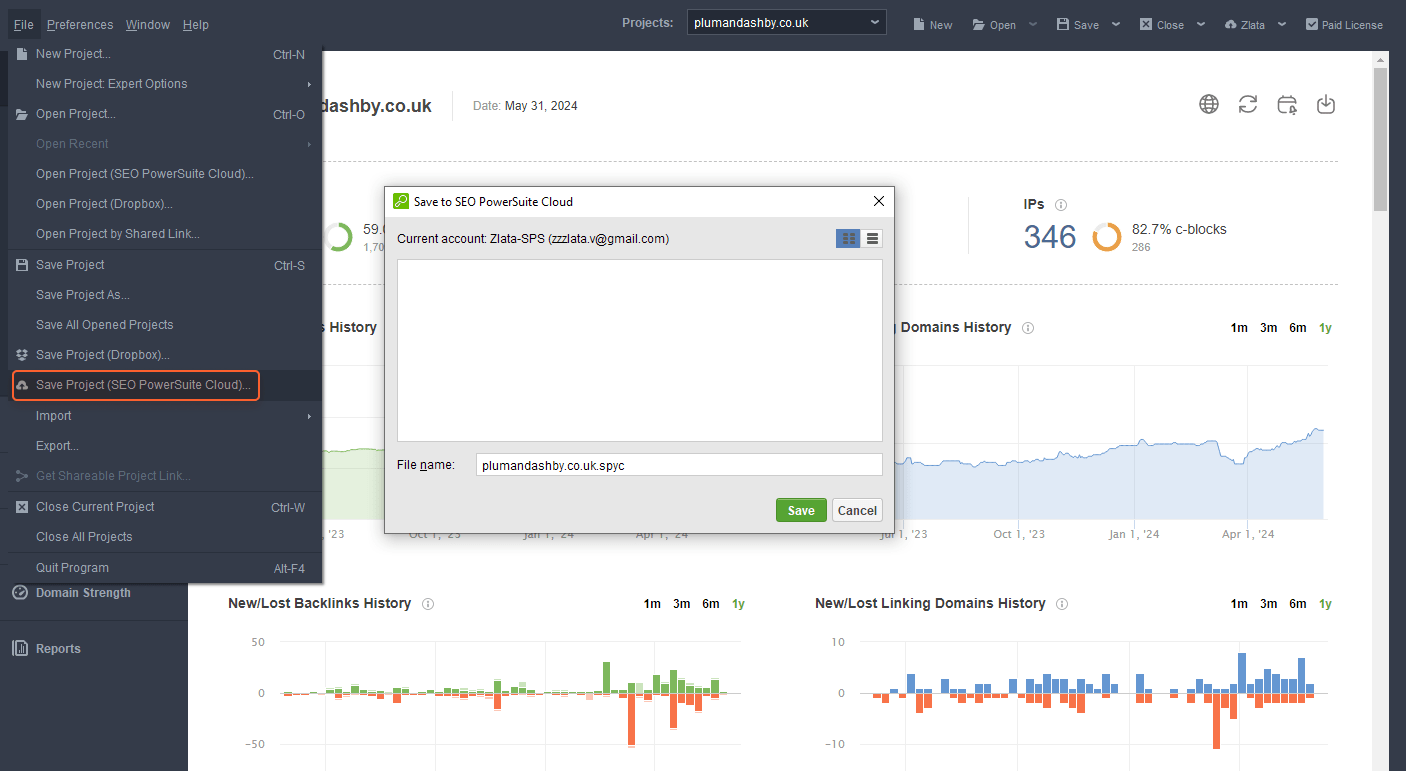
Task: Click the Save toolbar button
Action: click(1078, 25)
